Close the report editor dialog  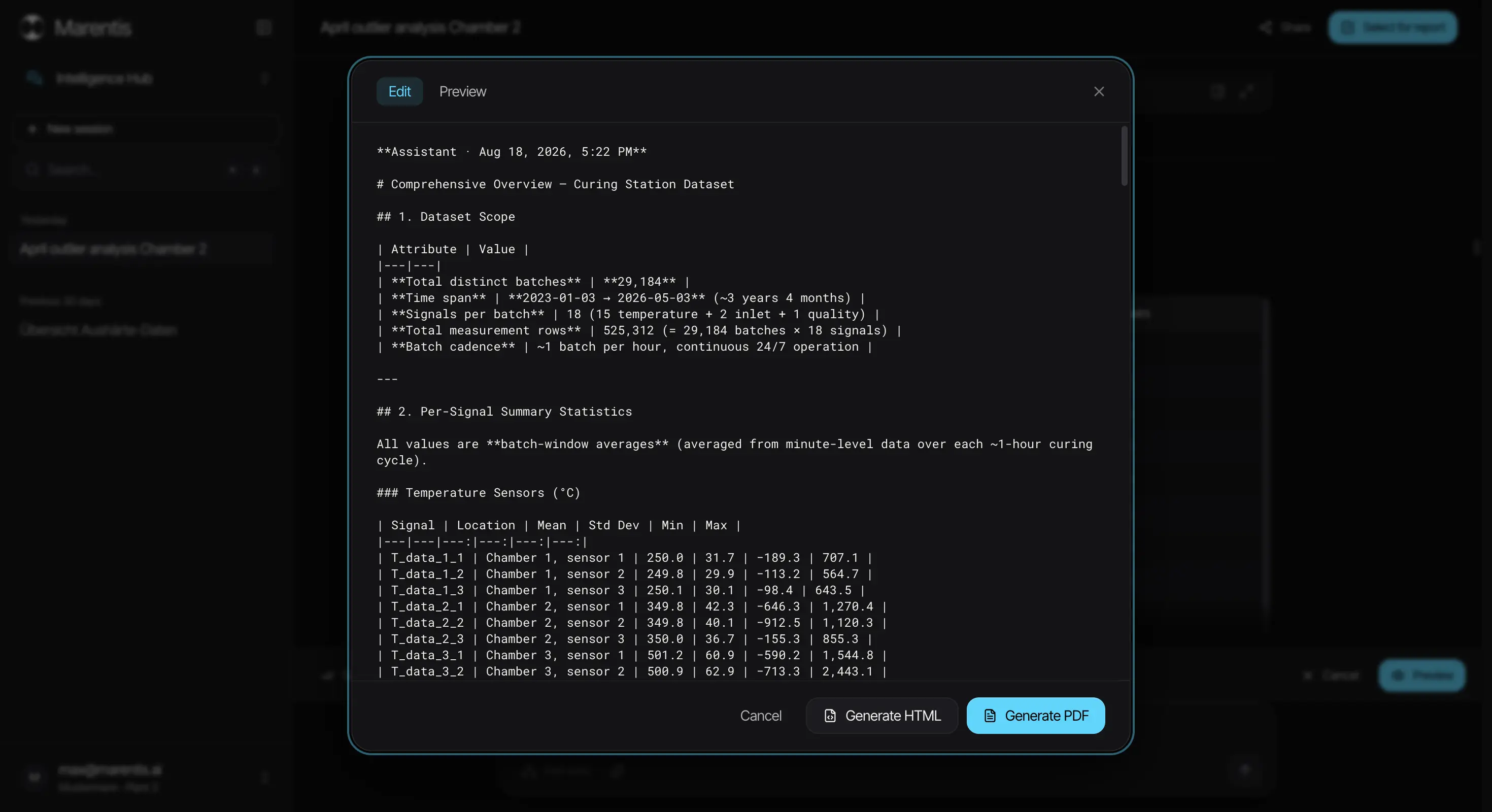tap(1099, 91)
